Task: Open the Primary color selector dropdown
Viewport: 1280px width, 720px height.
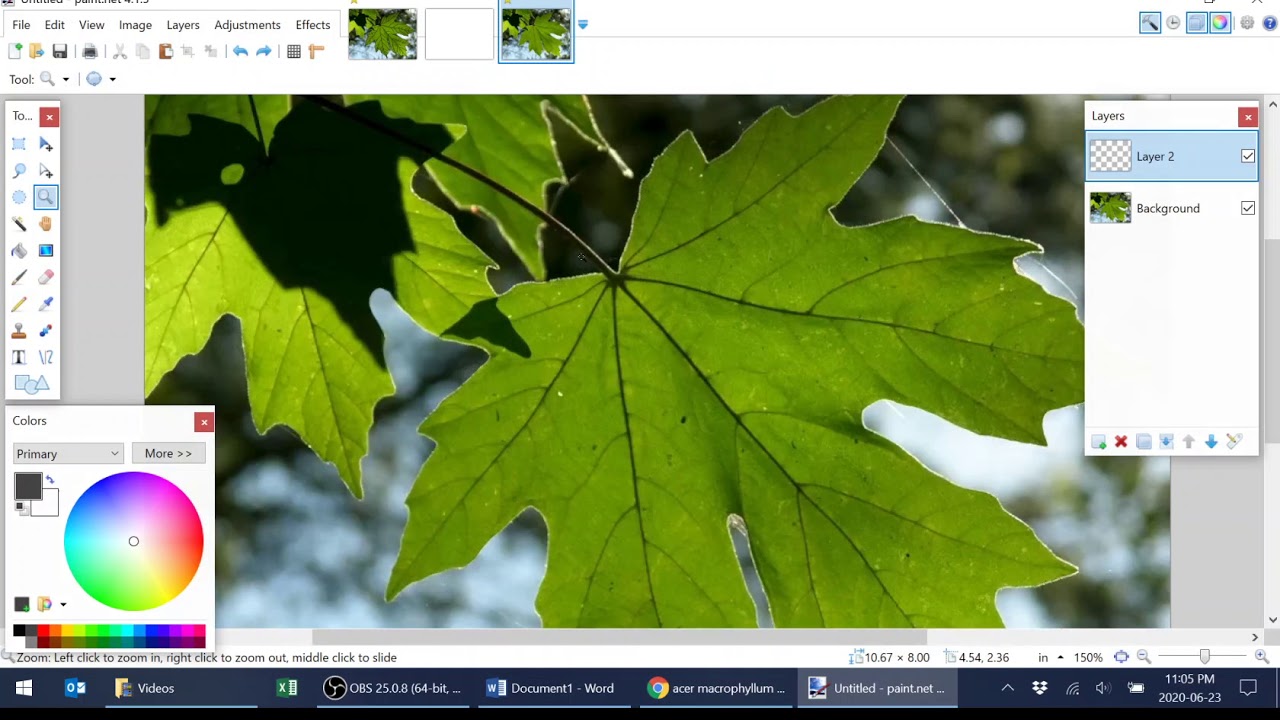Action: click(x=68, y=454)
